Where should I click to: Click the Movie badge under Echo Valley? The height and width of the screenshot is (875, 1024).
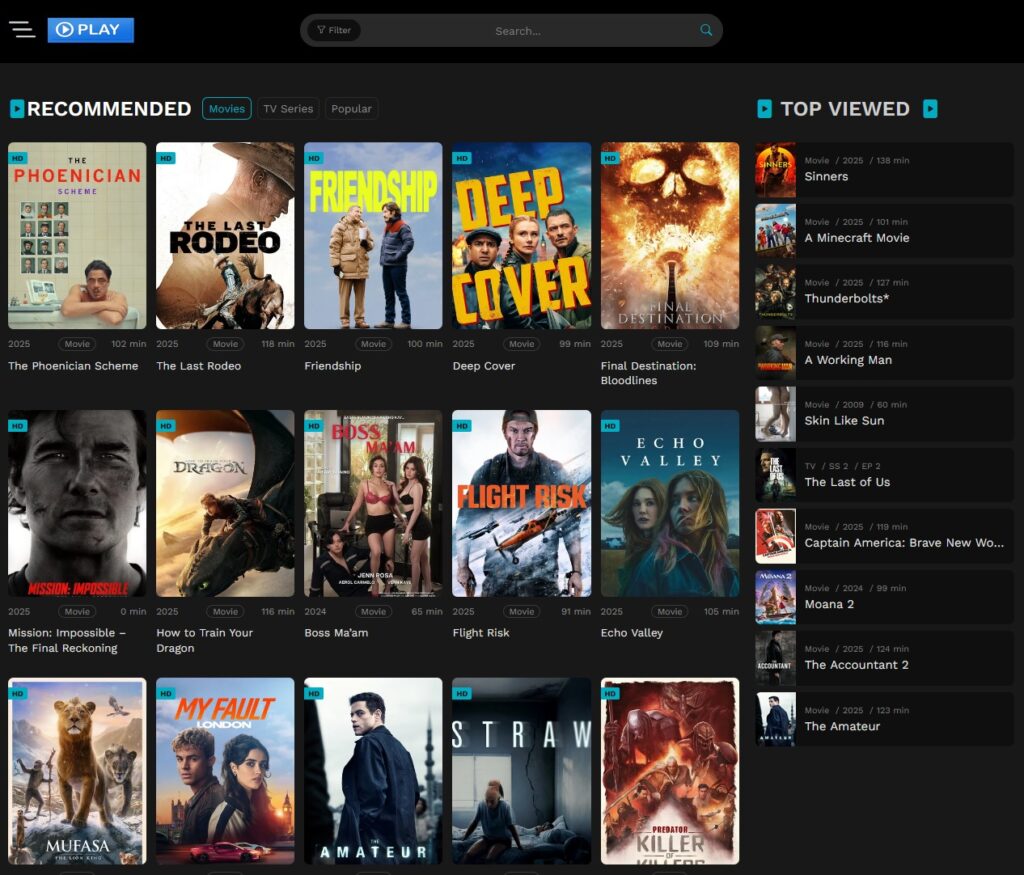(x=669, y=611)
